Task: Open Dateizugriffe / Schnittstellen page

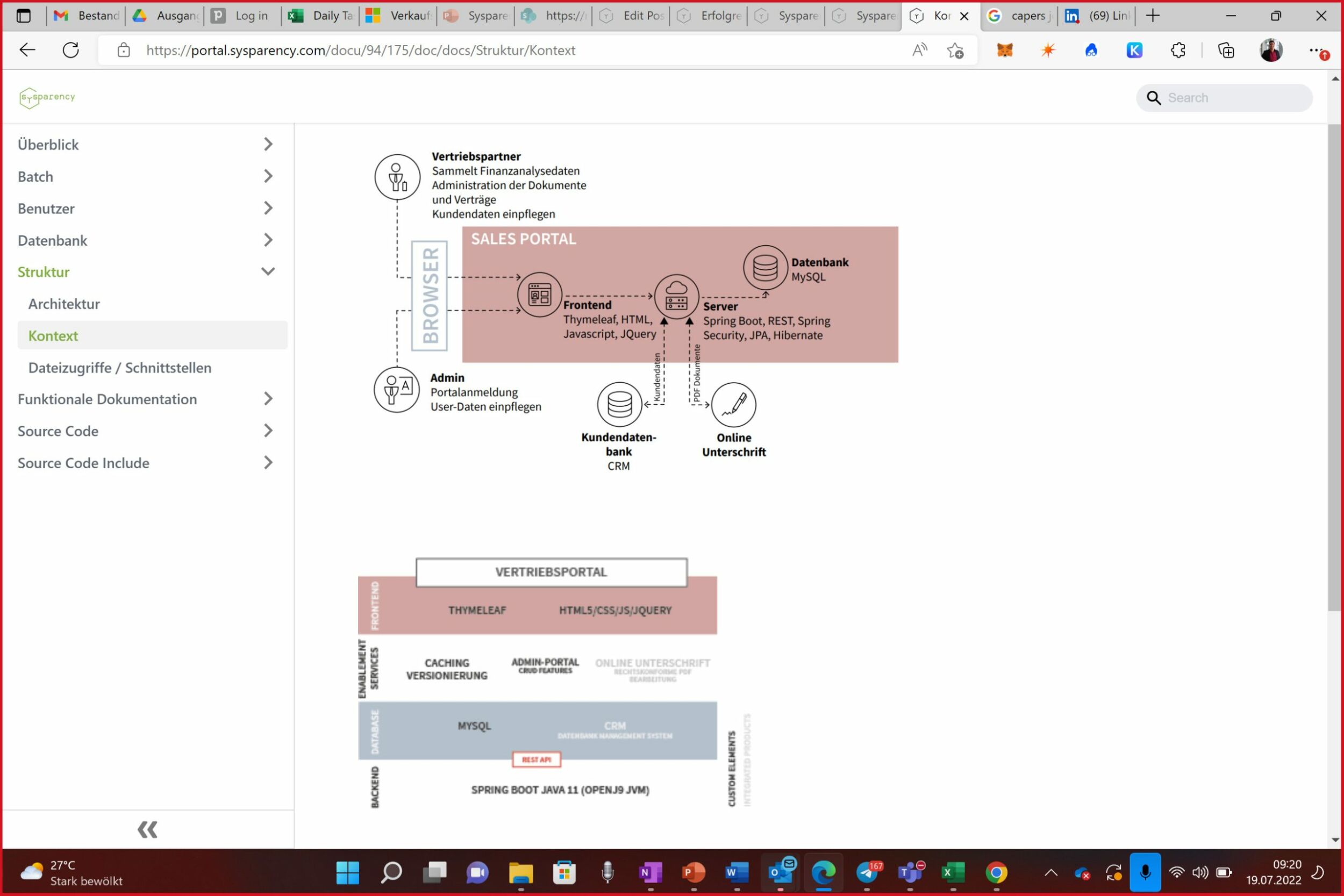Action: pyautogui.click(x=120, y=368)
